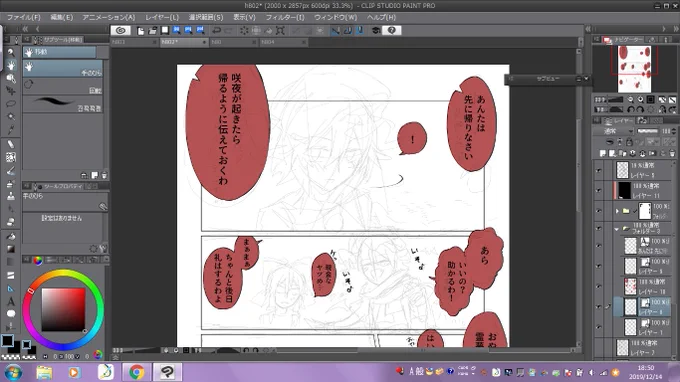Select the Gradient tool
Image resolution: width=680 pixels, height=382 pixels.
click(x=11, y=249)
